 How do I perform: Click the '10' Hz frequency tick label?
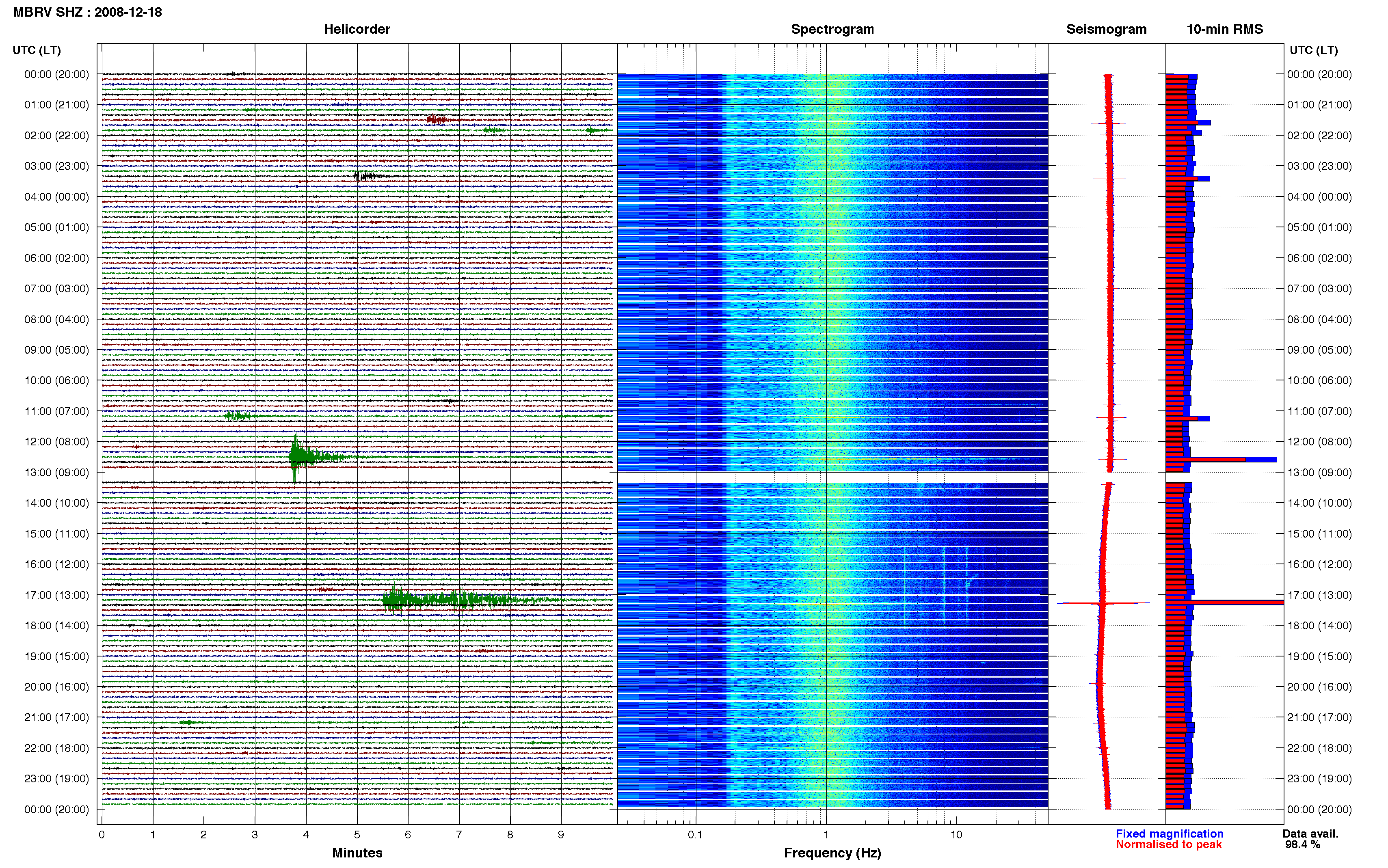pyautogui.click(x=956, y=835)
